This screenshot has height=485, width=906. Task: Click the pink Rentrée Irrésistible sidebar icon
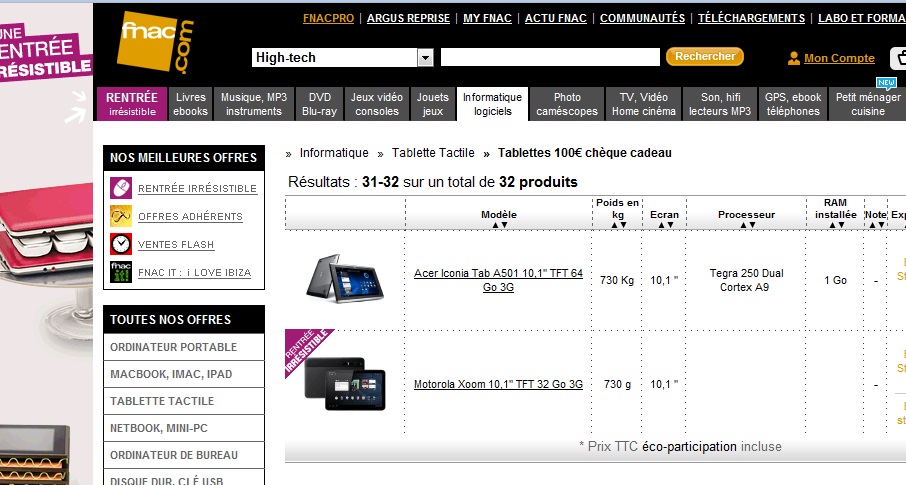[x=121, y=188]
